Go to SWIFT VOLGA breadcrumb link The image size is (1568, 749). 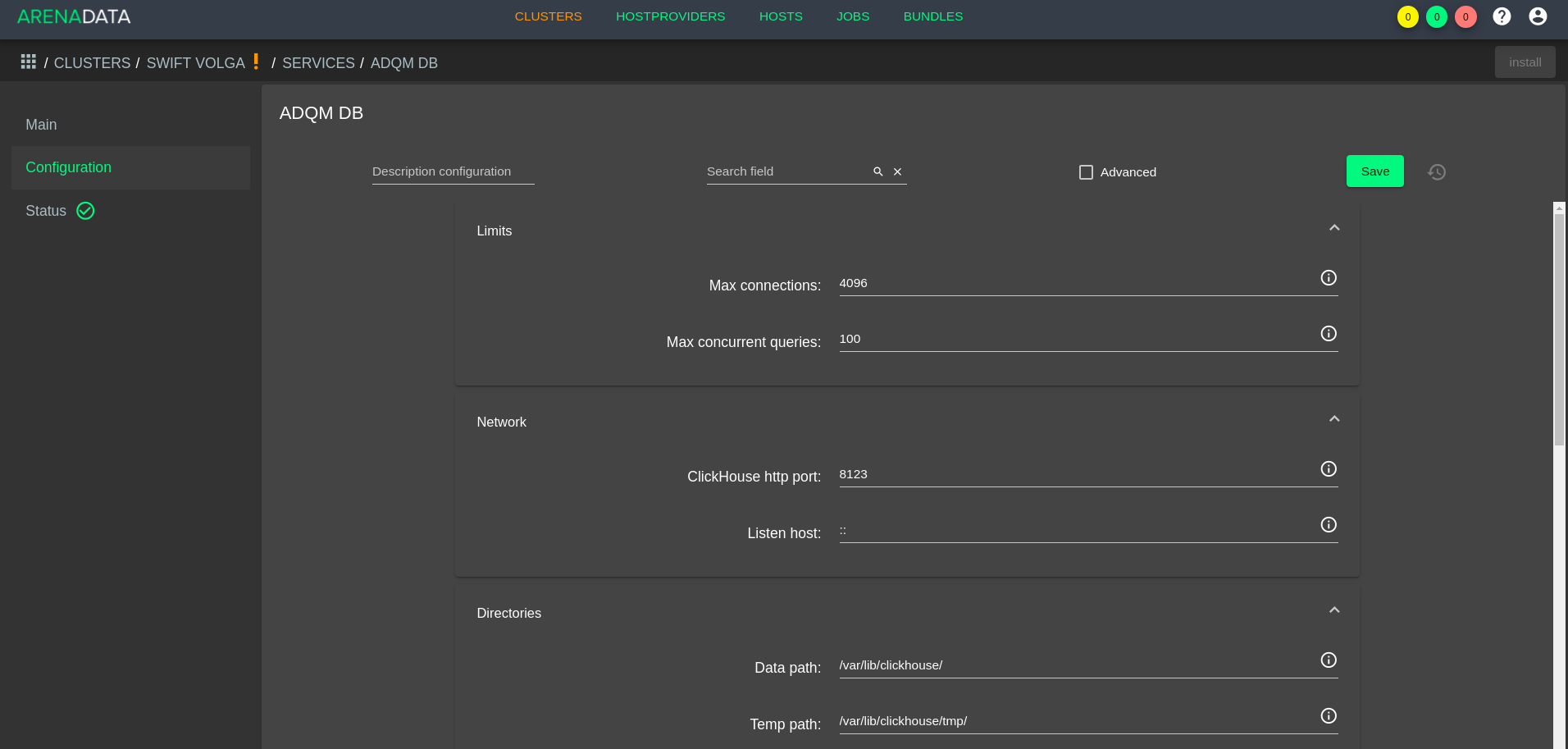(x=196, y=63)
